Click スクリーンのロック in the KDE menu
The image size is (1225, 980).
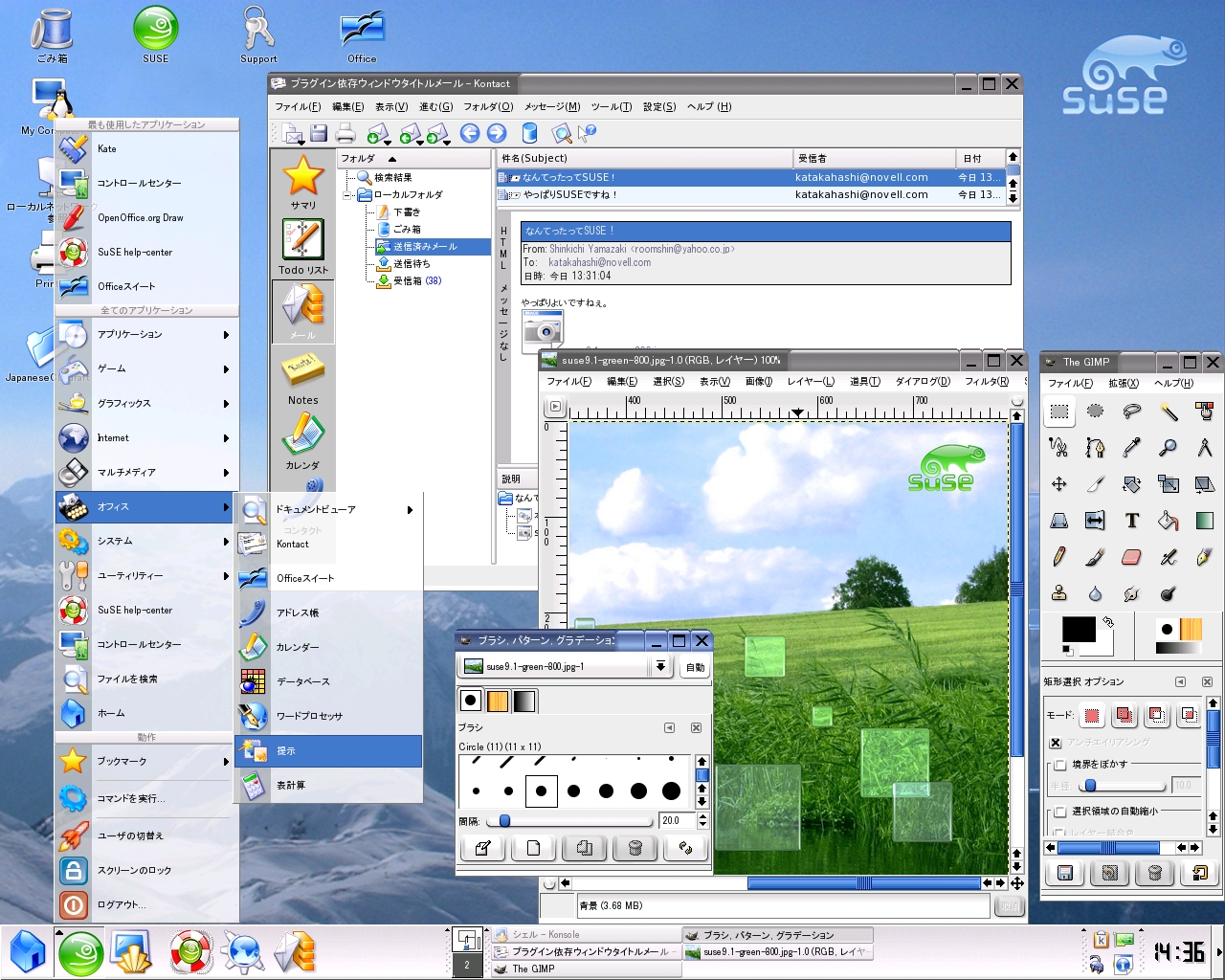tap(147, 871)
